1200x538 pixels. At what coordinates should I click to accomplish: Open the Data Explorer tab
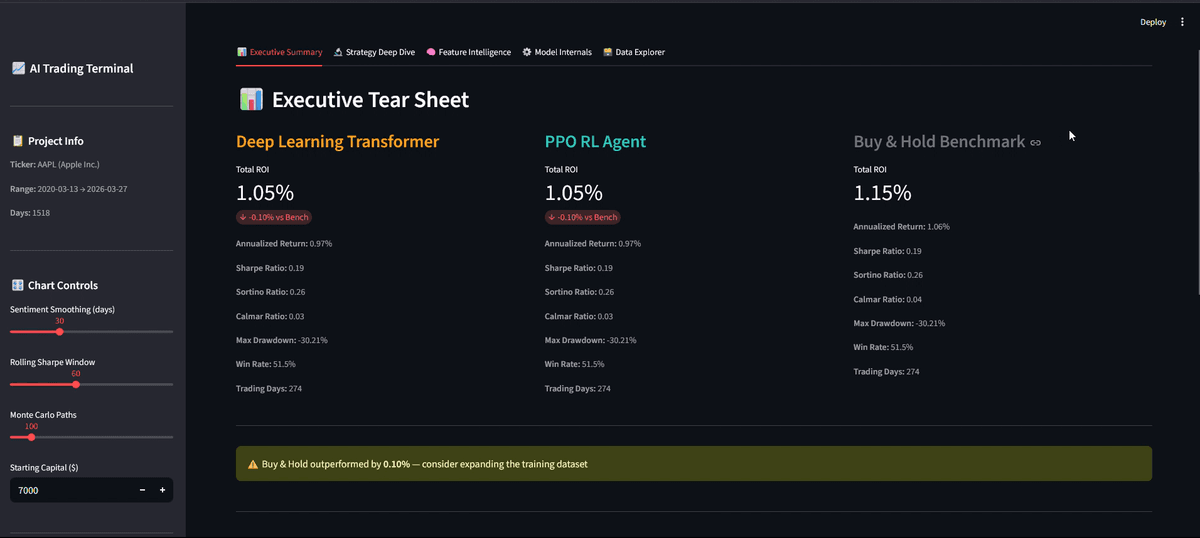[634, 52]
